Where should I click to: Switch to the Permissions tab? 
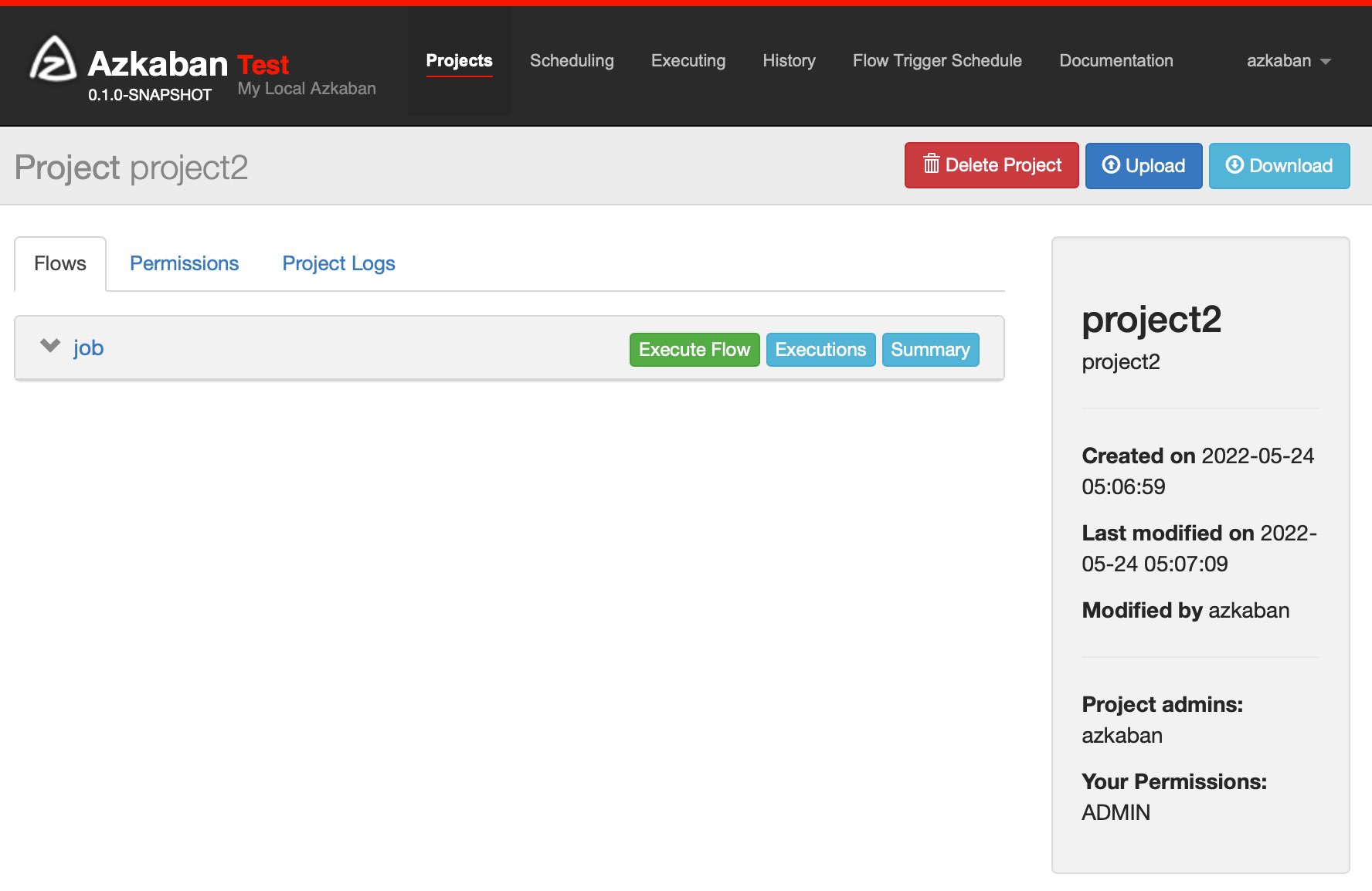(184, 263)
